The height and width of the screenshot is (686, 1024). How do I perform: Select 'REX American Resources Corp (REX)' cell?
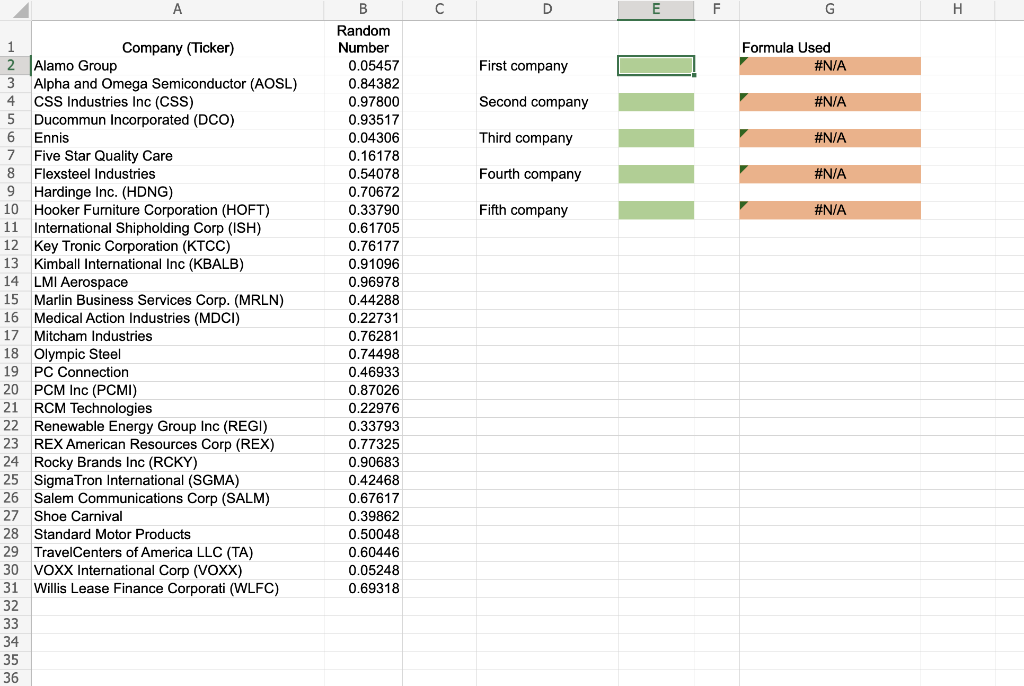tap(178, 444)
